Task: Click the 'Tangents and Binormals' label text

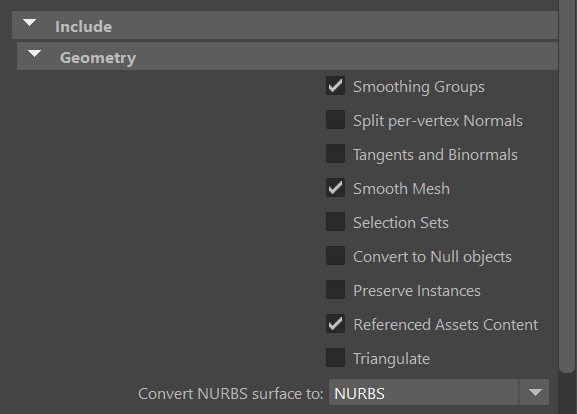Action: (435, 155)
